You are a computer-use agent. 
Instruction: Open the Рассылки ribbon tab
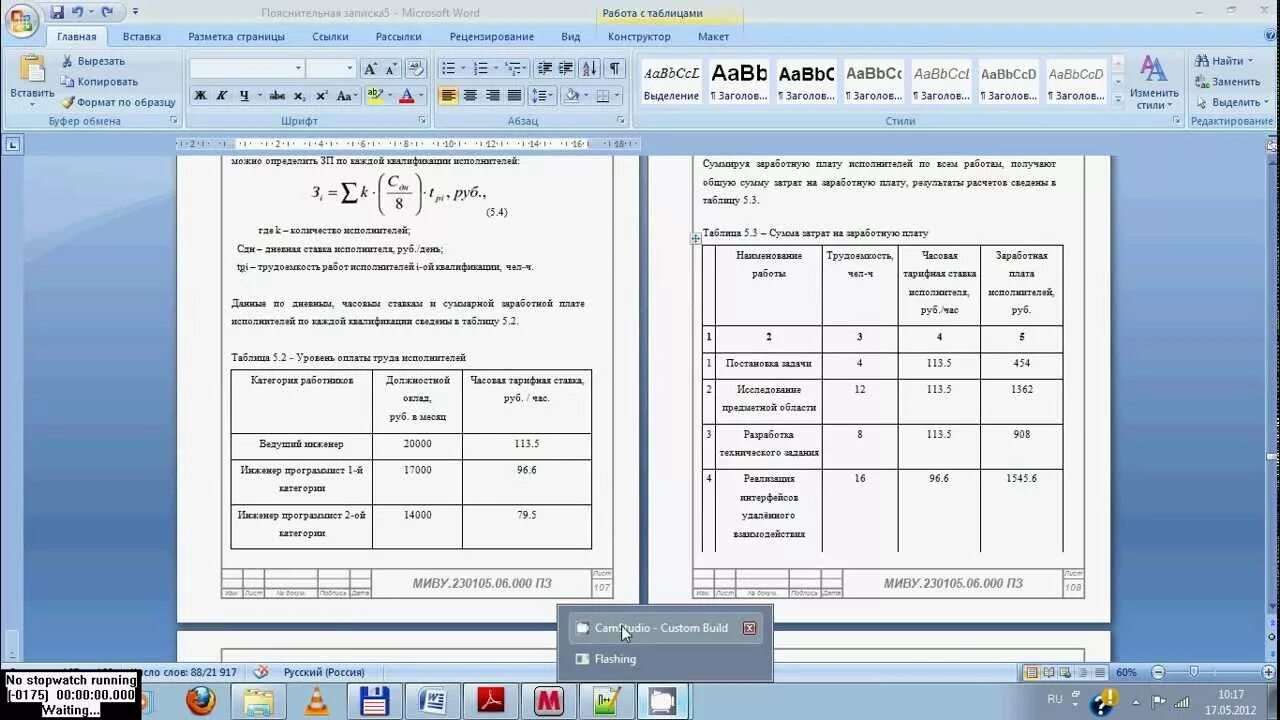tap(399, 37)
